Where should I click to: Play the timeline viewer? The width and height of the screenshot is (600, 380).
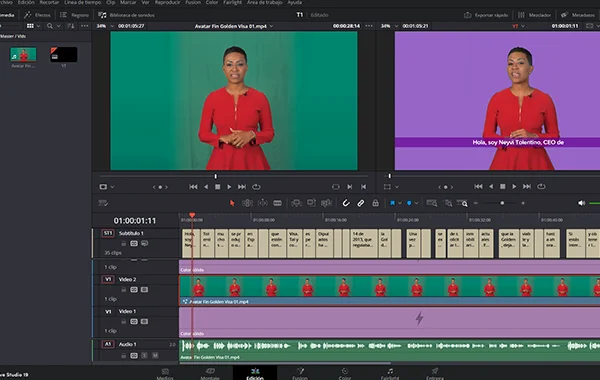514,186
